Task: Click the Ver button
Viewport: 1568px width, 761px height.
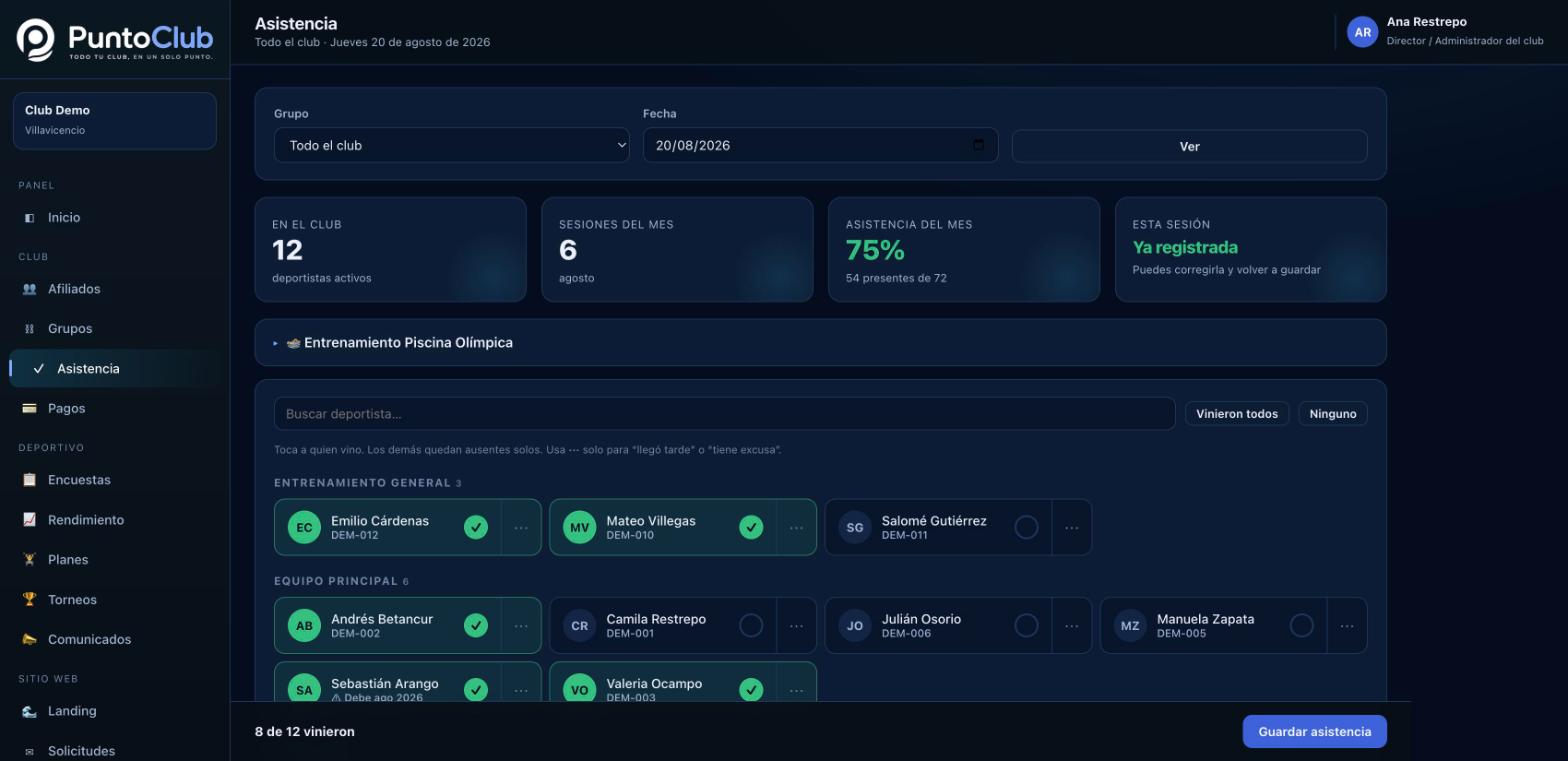Action: coord(1190,146)
